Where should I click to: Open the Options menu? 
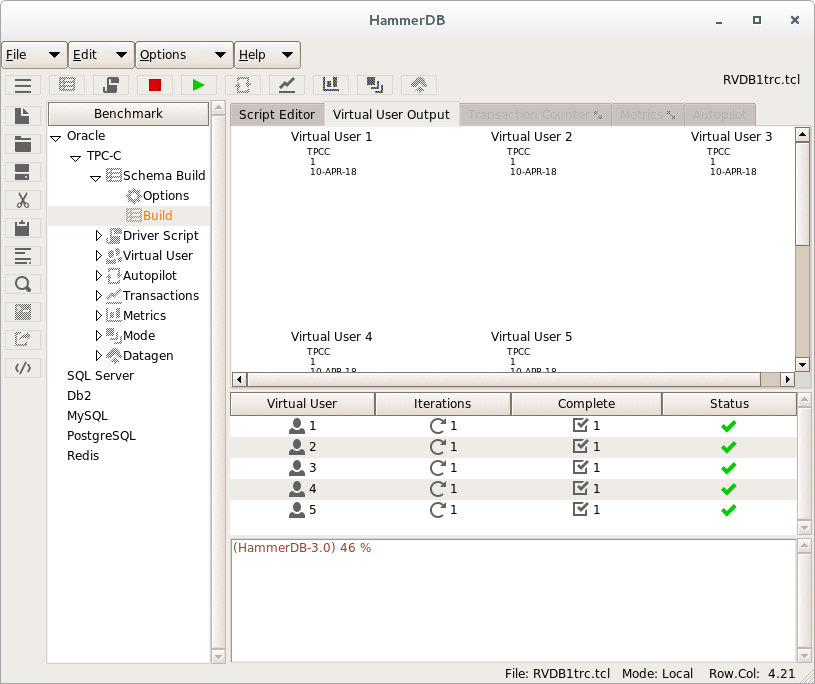pyautogui.click(x=185, y=55)
